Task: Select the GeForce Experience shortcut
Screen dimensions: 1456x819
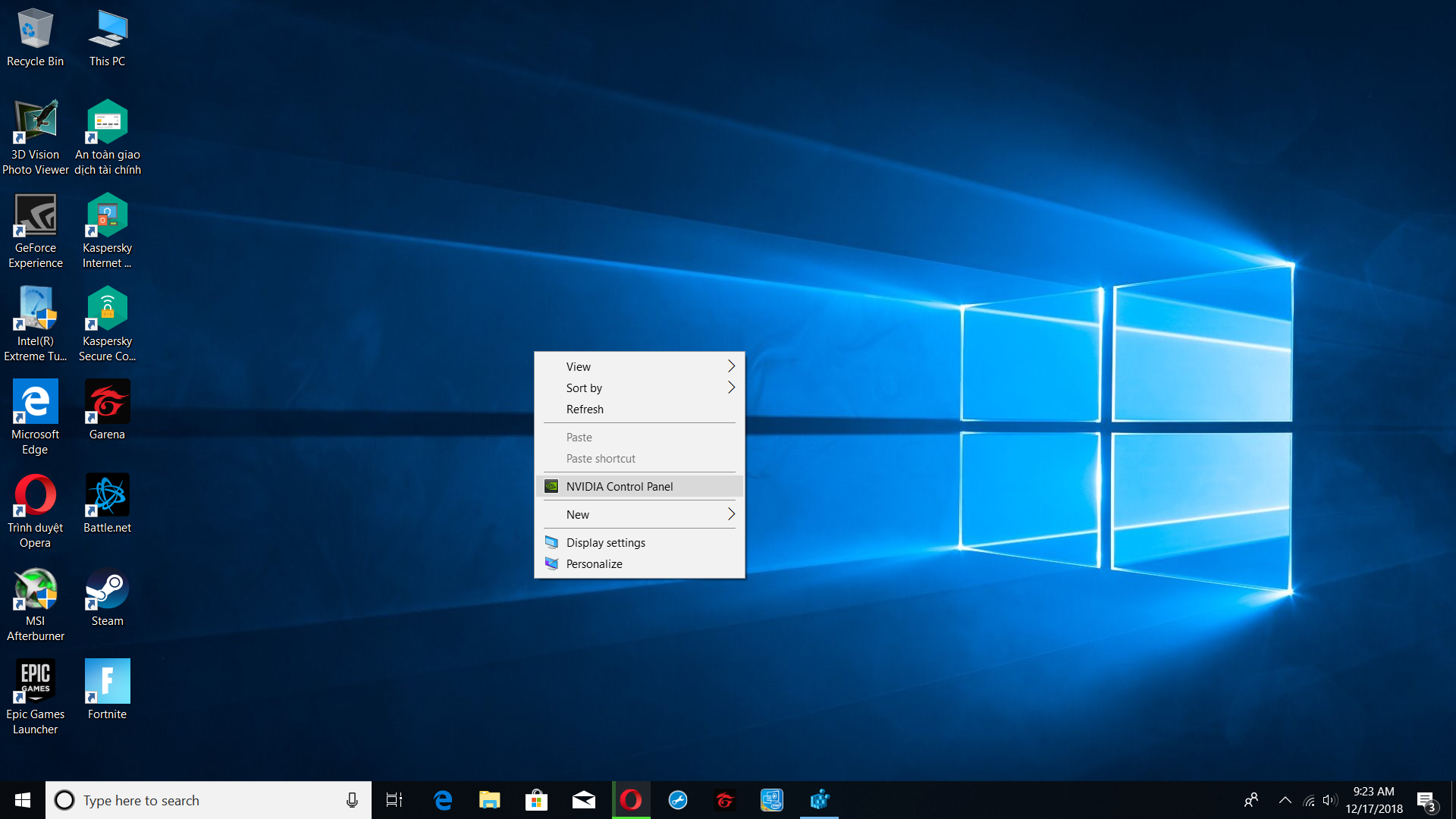Action: pos(35,231)
